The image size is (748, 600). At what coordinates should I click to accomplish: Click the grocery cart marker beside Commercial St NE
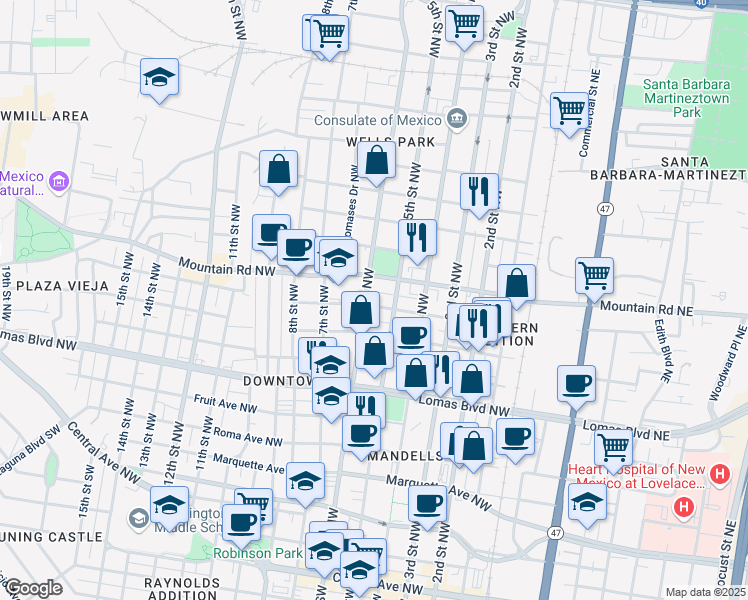coord(569,111)
